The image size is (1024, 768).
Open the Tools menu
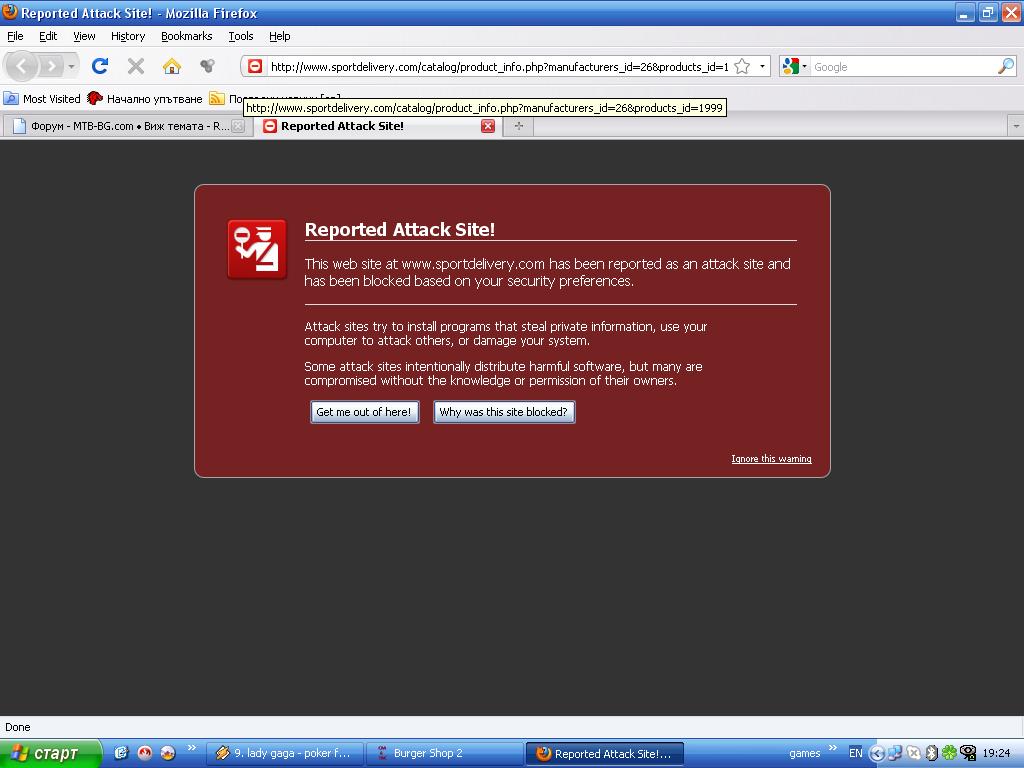[240, 36]
